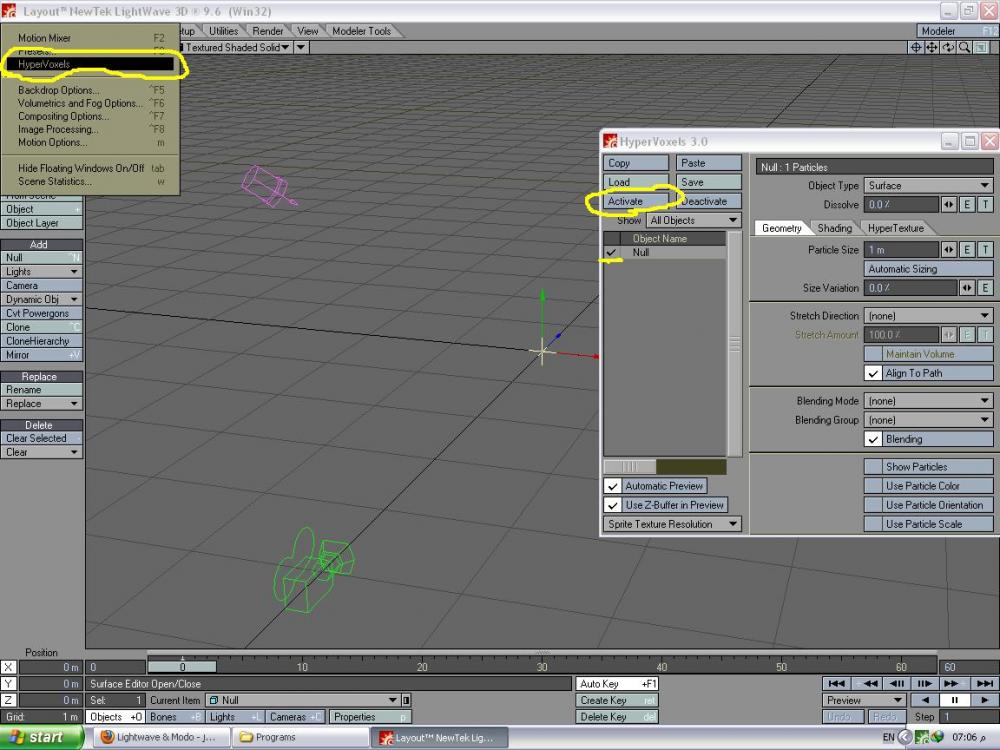Image resolution: width=1000 pixels, height=750 pixels.
Task: Toggle Align To Path checkbox
Action: 873,373
